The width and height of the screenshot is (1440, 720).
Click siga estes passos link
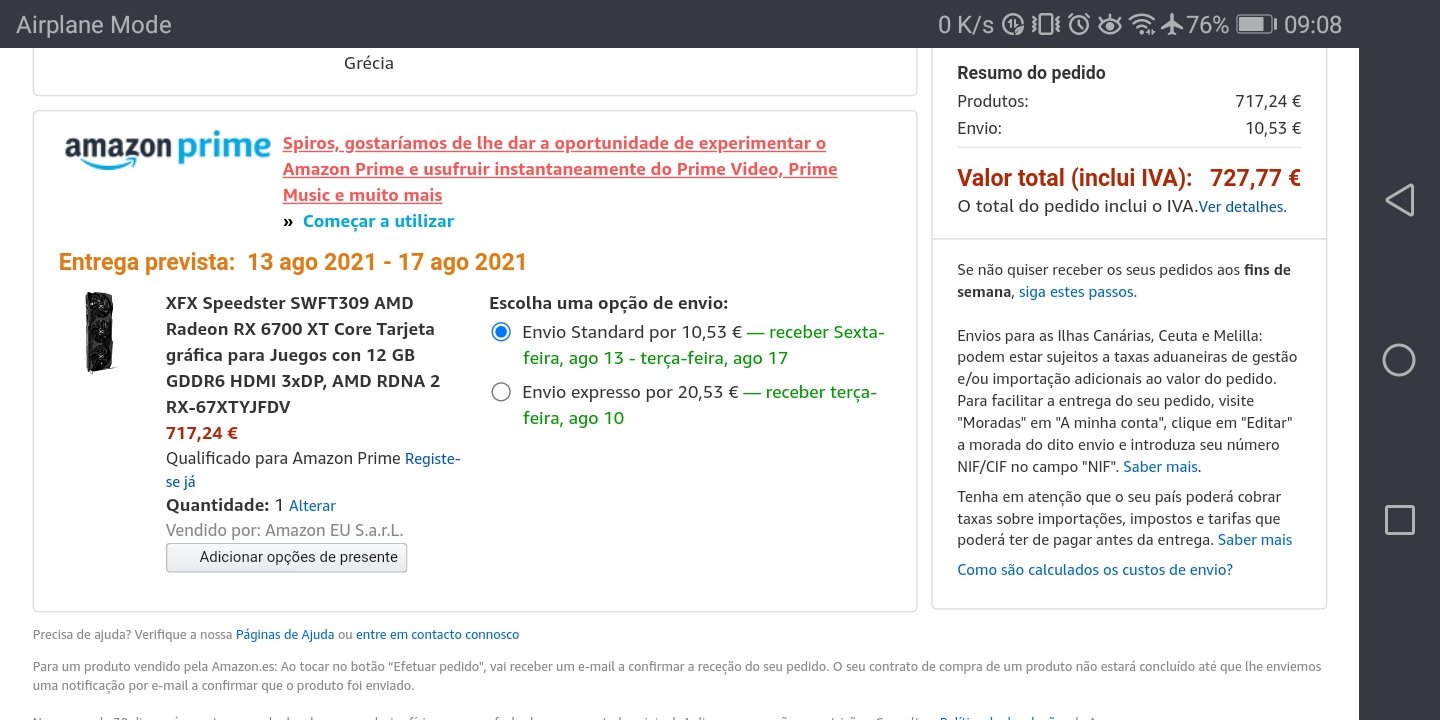click(1077, 292)
